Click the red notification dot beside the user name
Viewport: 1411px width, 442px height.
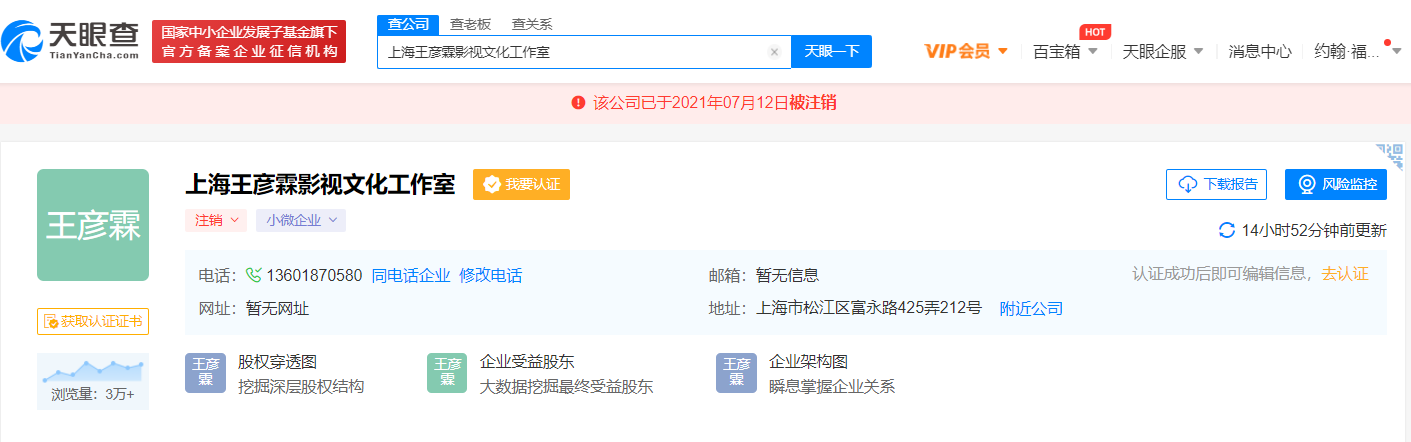pos(1387,43)
